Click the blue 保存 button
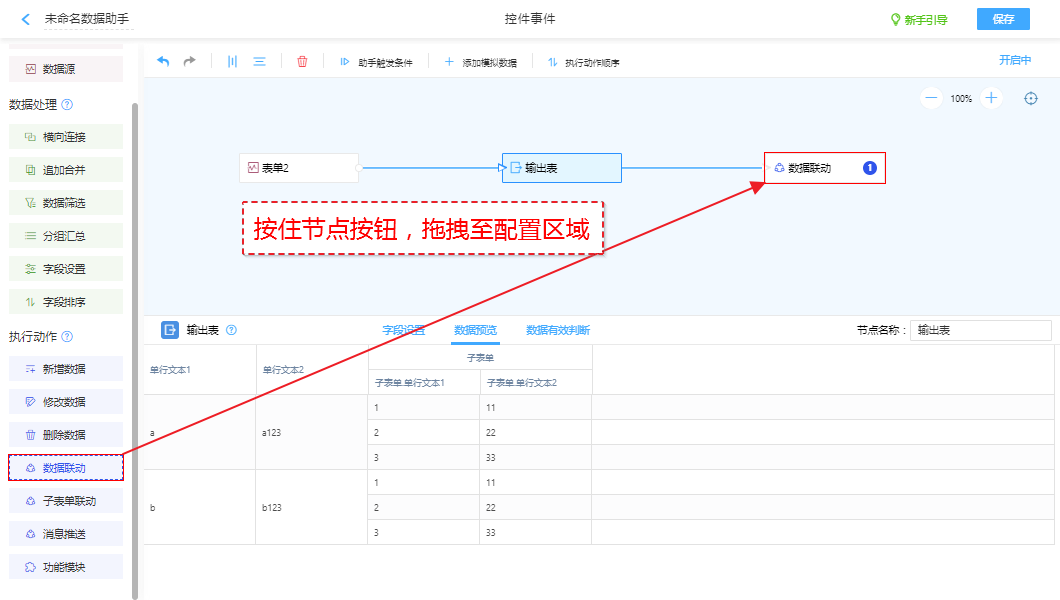This screenshot has width=1060, height=600. [1003, 19]
